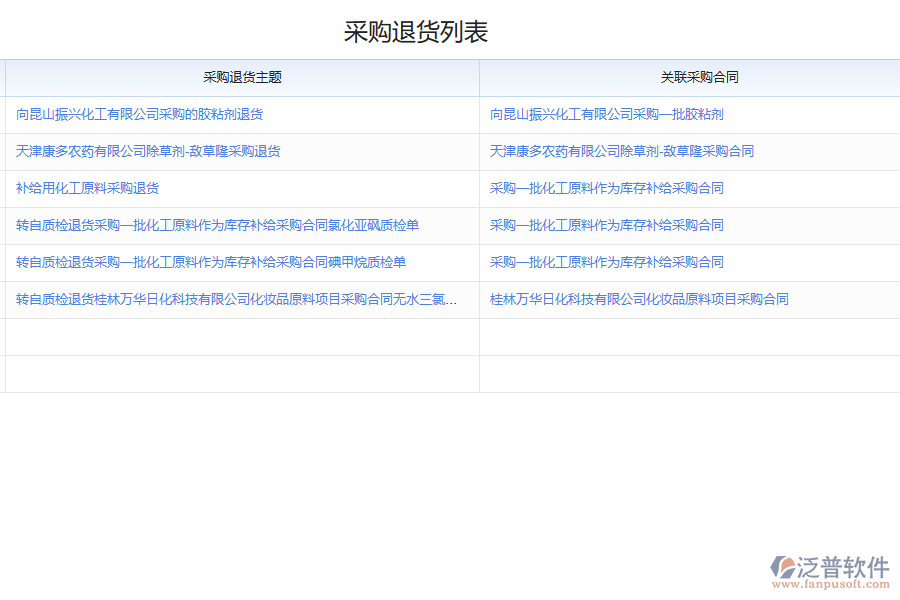Open 无水三氯 quality-check return record
The height and width of the screenshot is (600, 900).
pos(235,299)
